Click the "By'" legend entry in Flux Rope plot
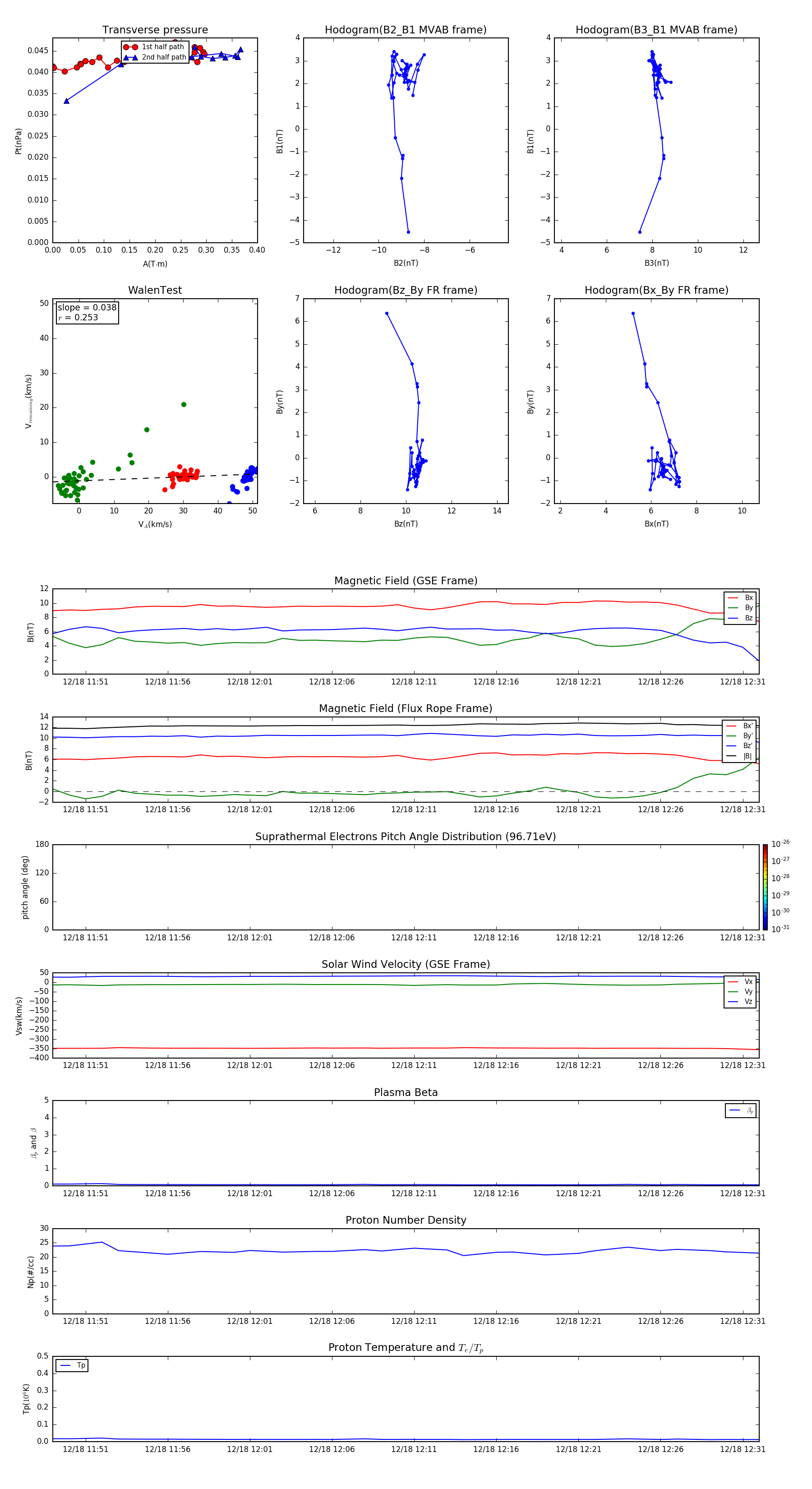The width and height of the screenshot is (812, 1489). (740, 736)
